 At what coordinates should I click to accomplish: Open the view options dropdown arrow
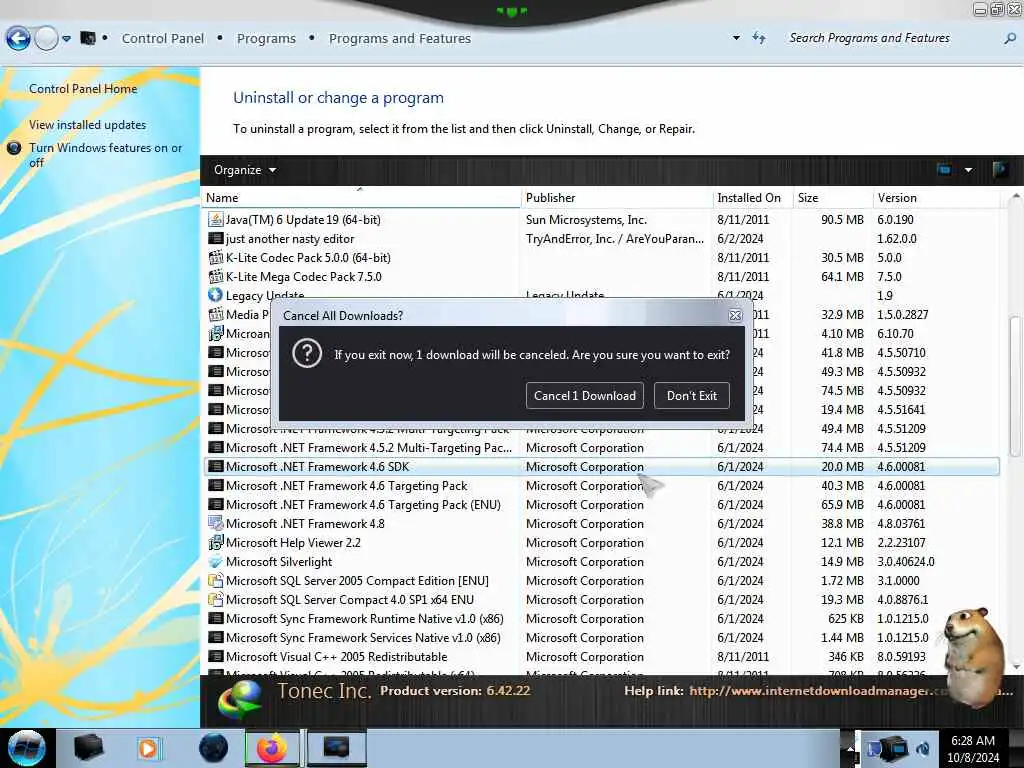pos(968,170)
